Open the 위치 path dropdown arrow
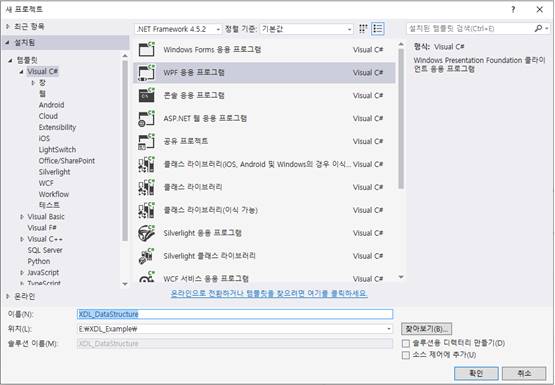The height and width of the screenshot is (385, 555). click(389, 329)
